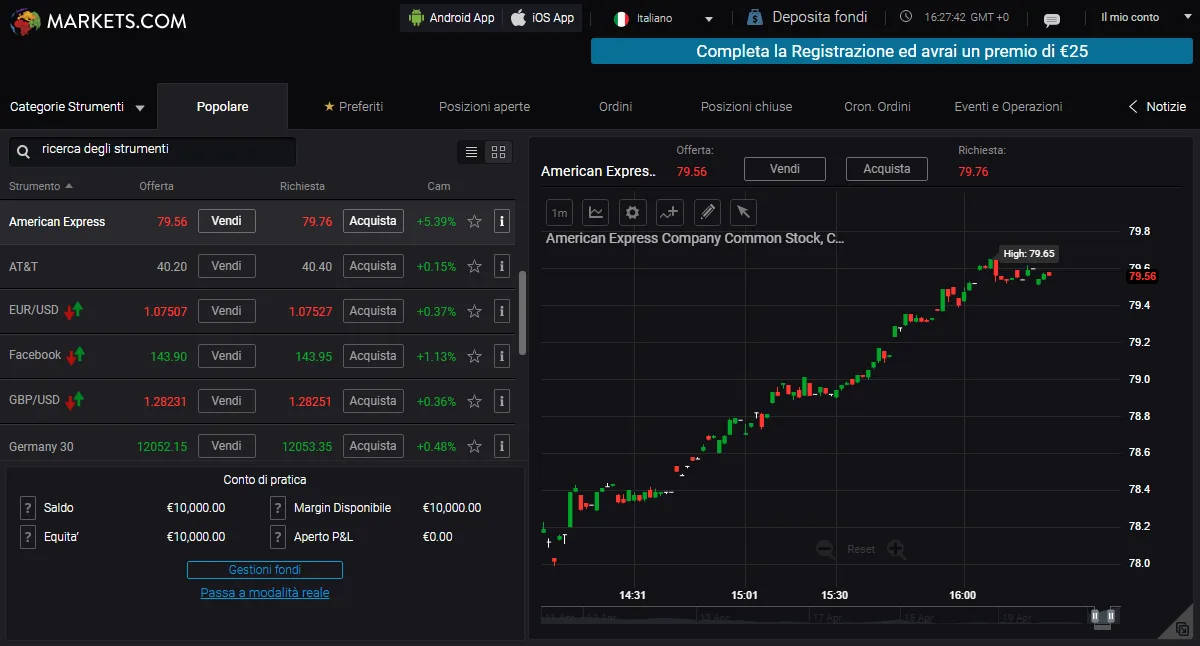Select the Popolare tab
The width and height of the screenshot is (1200, 646).
[x=222, y=107]
